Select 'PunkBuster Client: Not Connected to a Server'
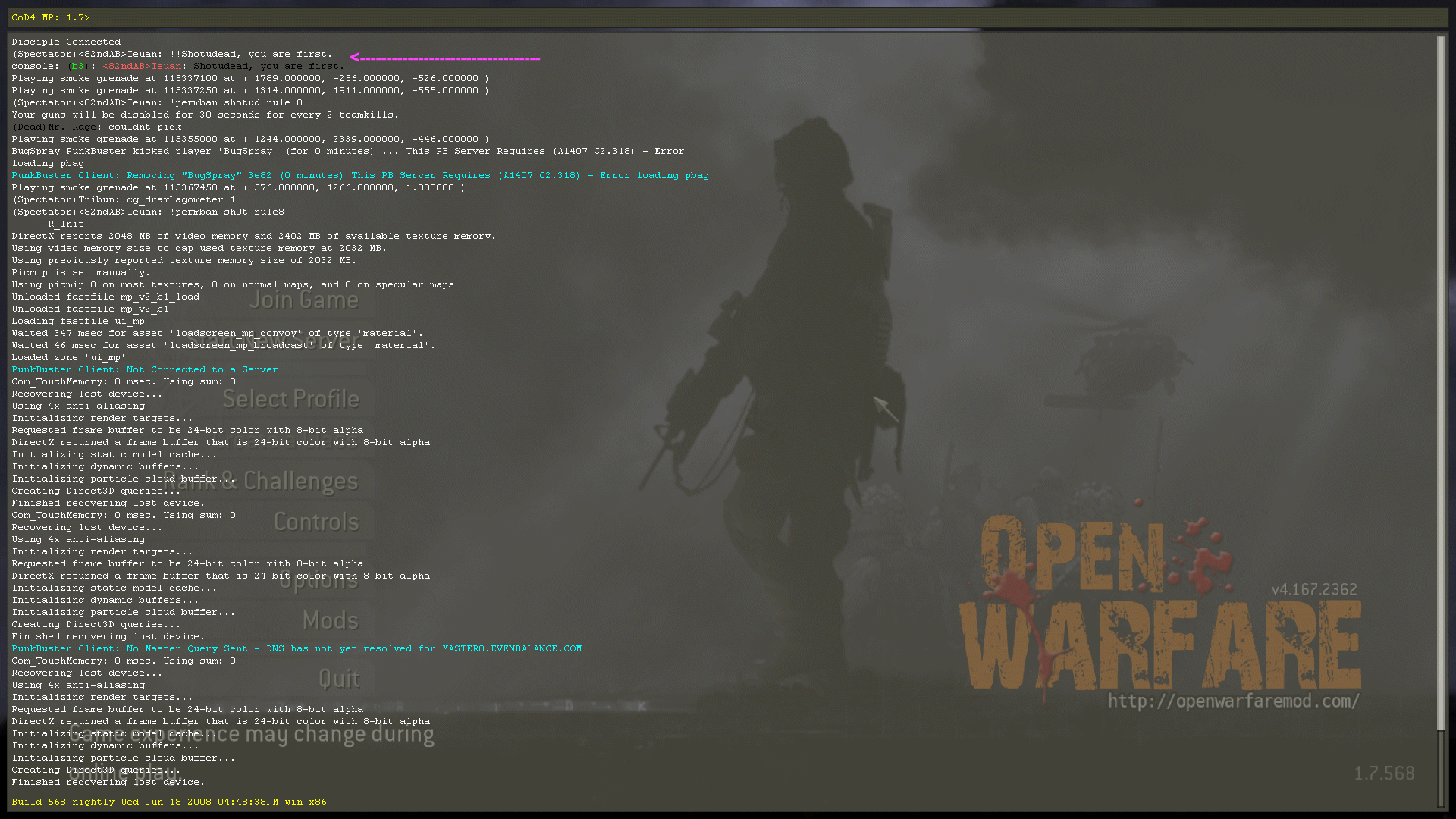This screenshot has height=819, width=1456. coord(145,369)
